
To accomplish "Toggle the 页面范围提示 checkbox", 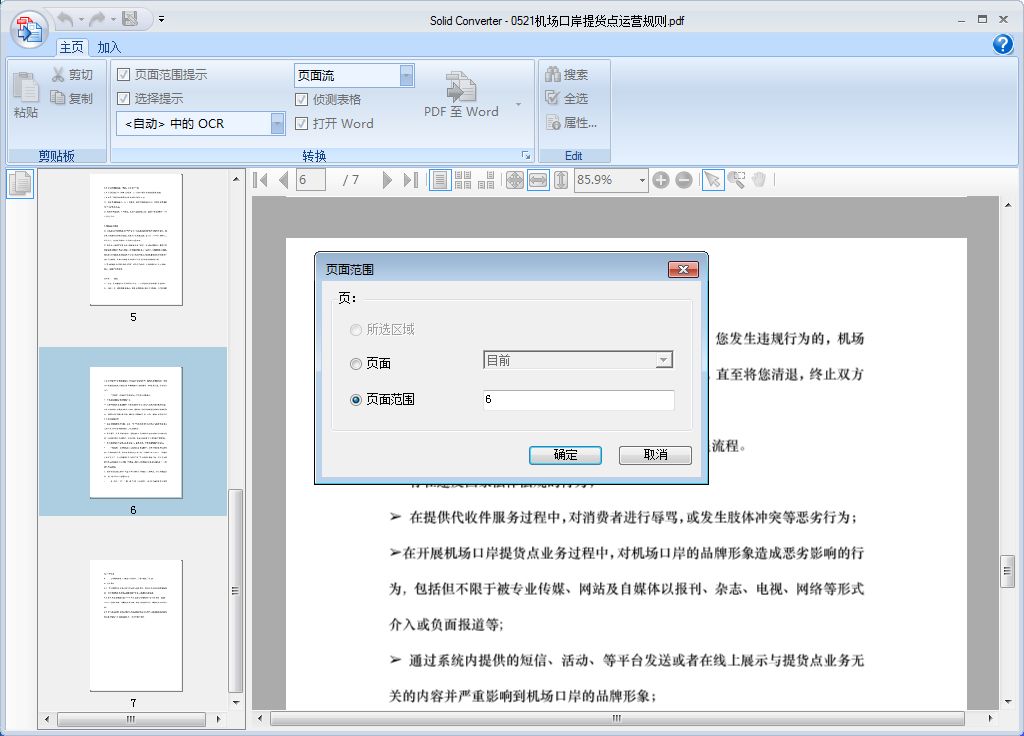I will [123, 74].
